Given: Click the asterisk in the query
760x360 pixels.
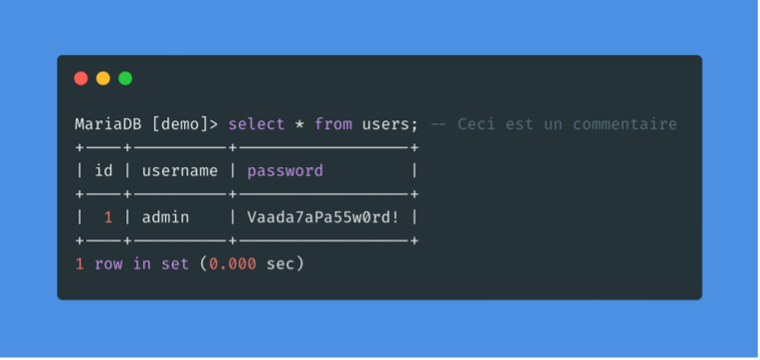Looking at the screenshot, I should click(300, 125).
